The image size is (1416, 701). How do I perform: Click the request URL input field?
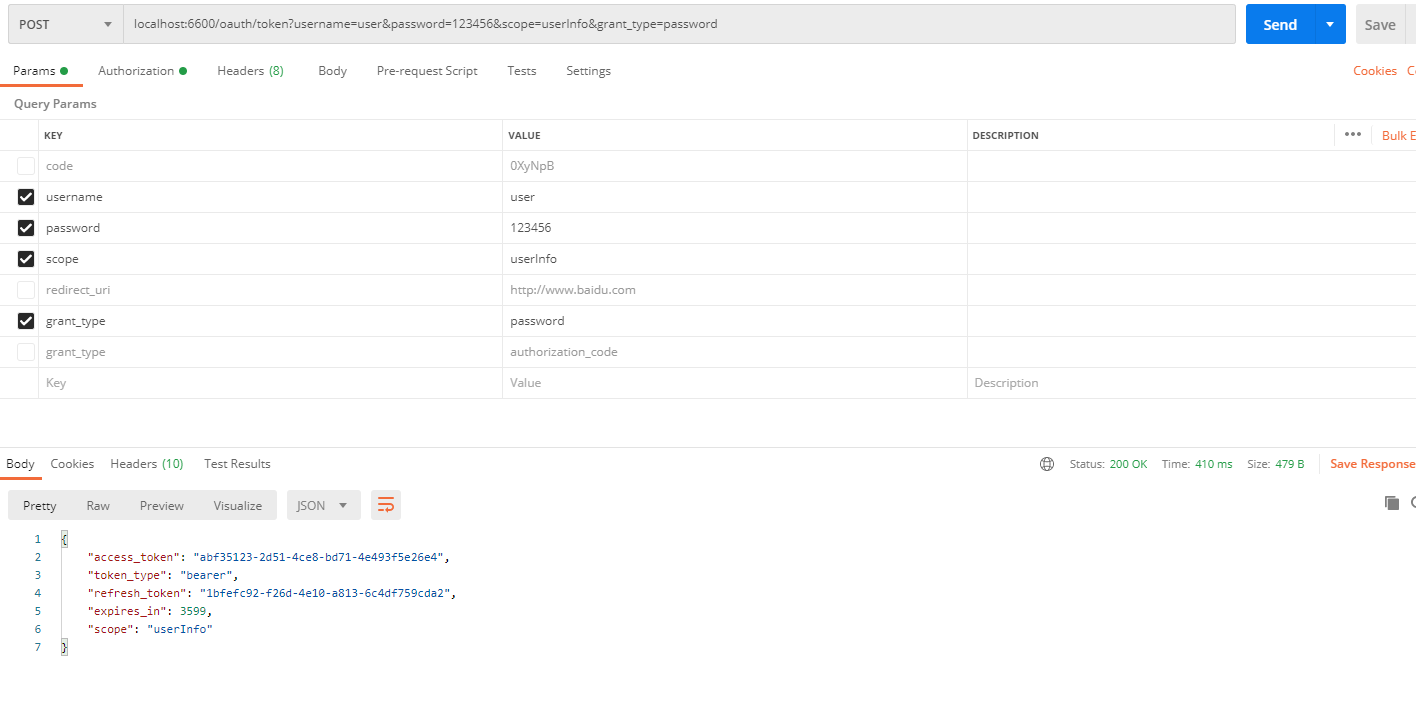679,24
